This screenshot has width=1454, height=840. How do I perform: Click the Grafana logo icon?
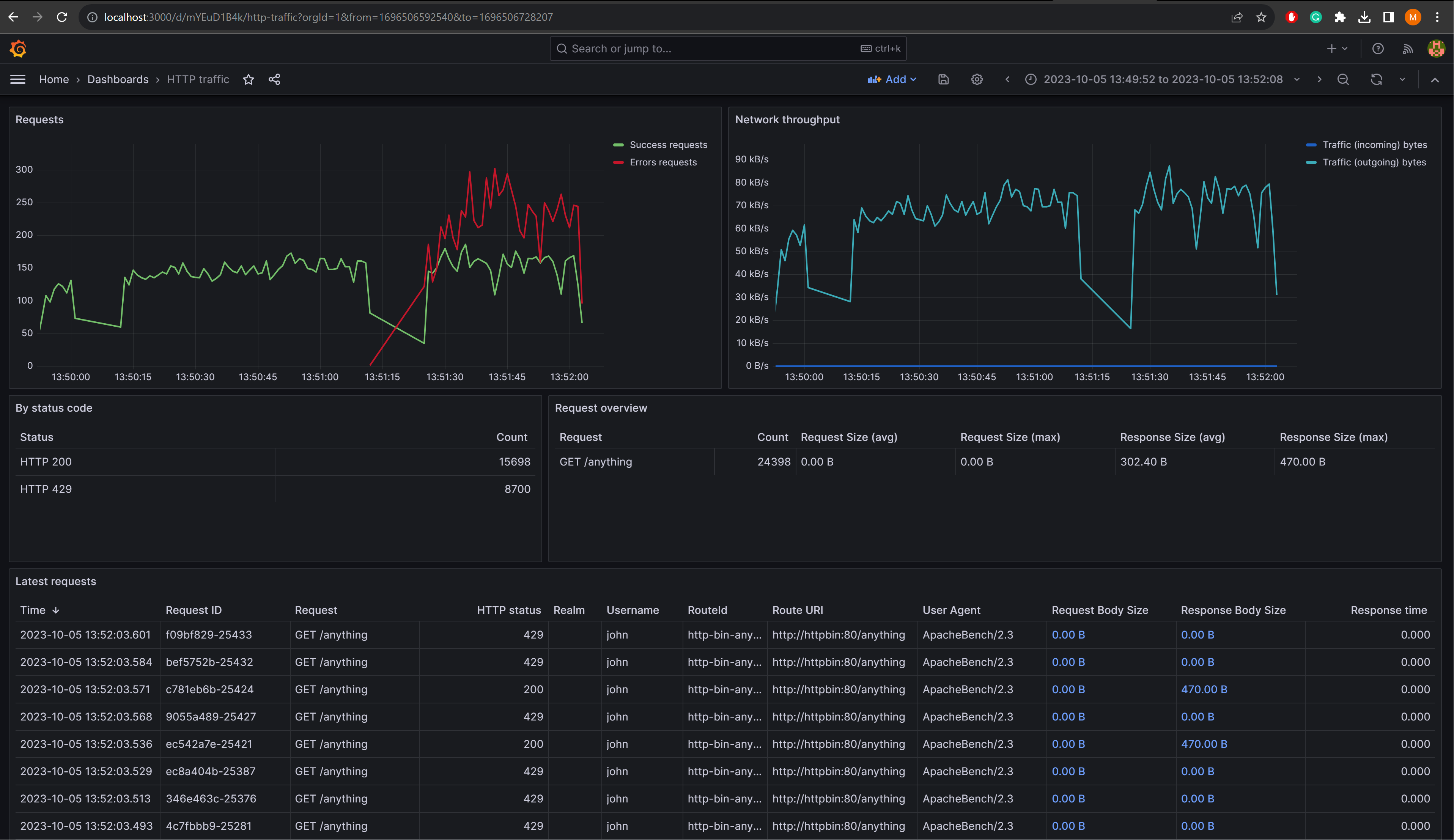(x=19, y=49)
